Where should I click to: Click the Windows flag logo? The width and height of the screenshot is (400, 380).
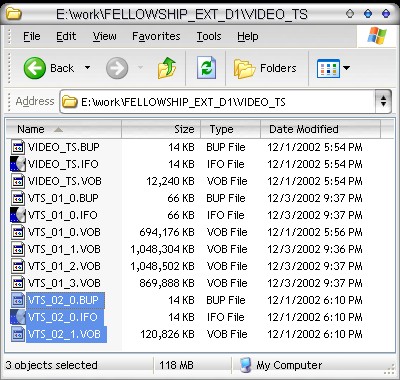[377, 36]
